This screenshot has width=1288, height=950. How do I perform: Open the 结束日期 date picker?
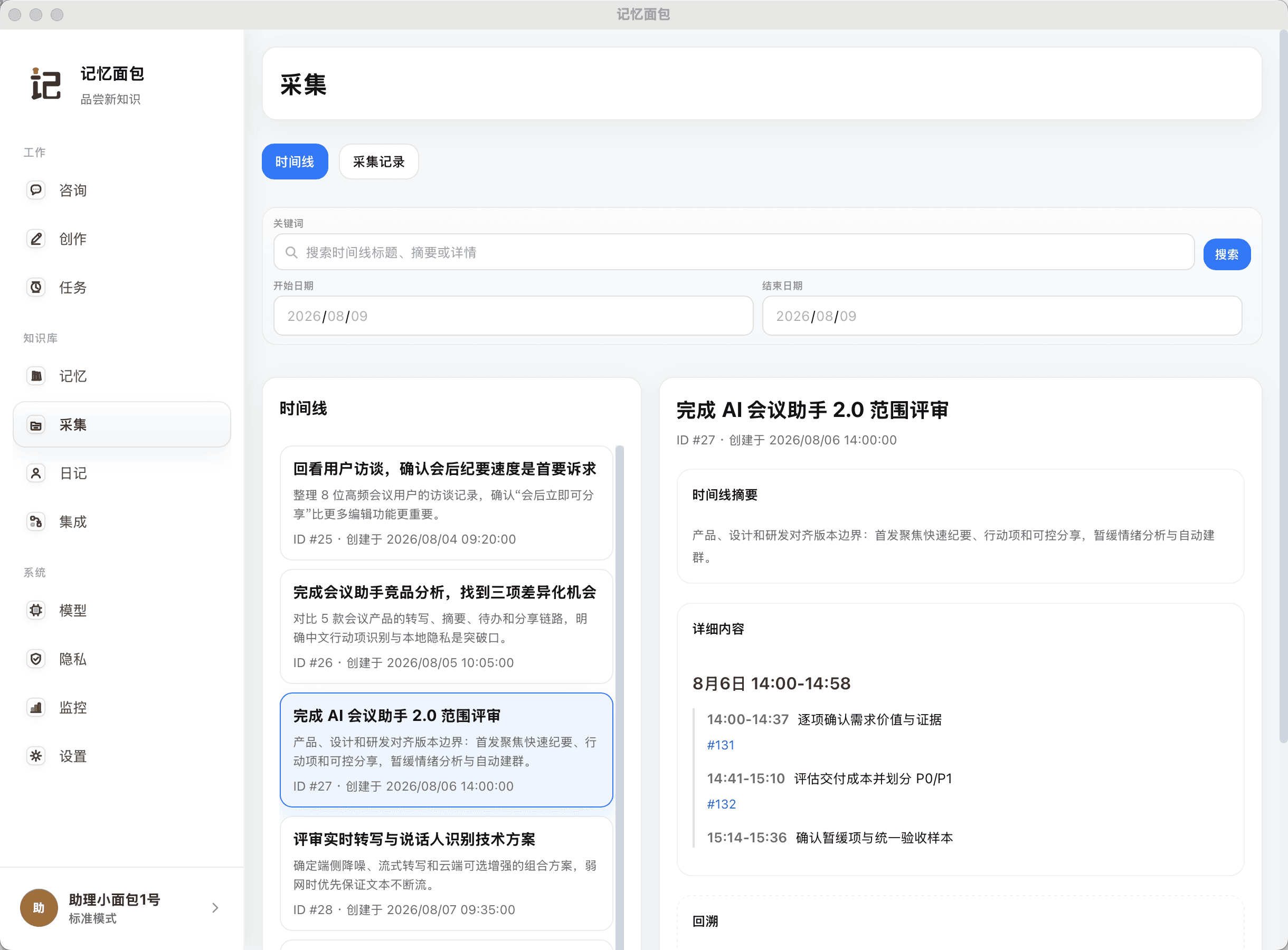1002,316
